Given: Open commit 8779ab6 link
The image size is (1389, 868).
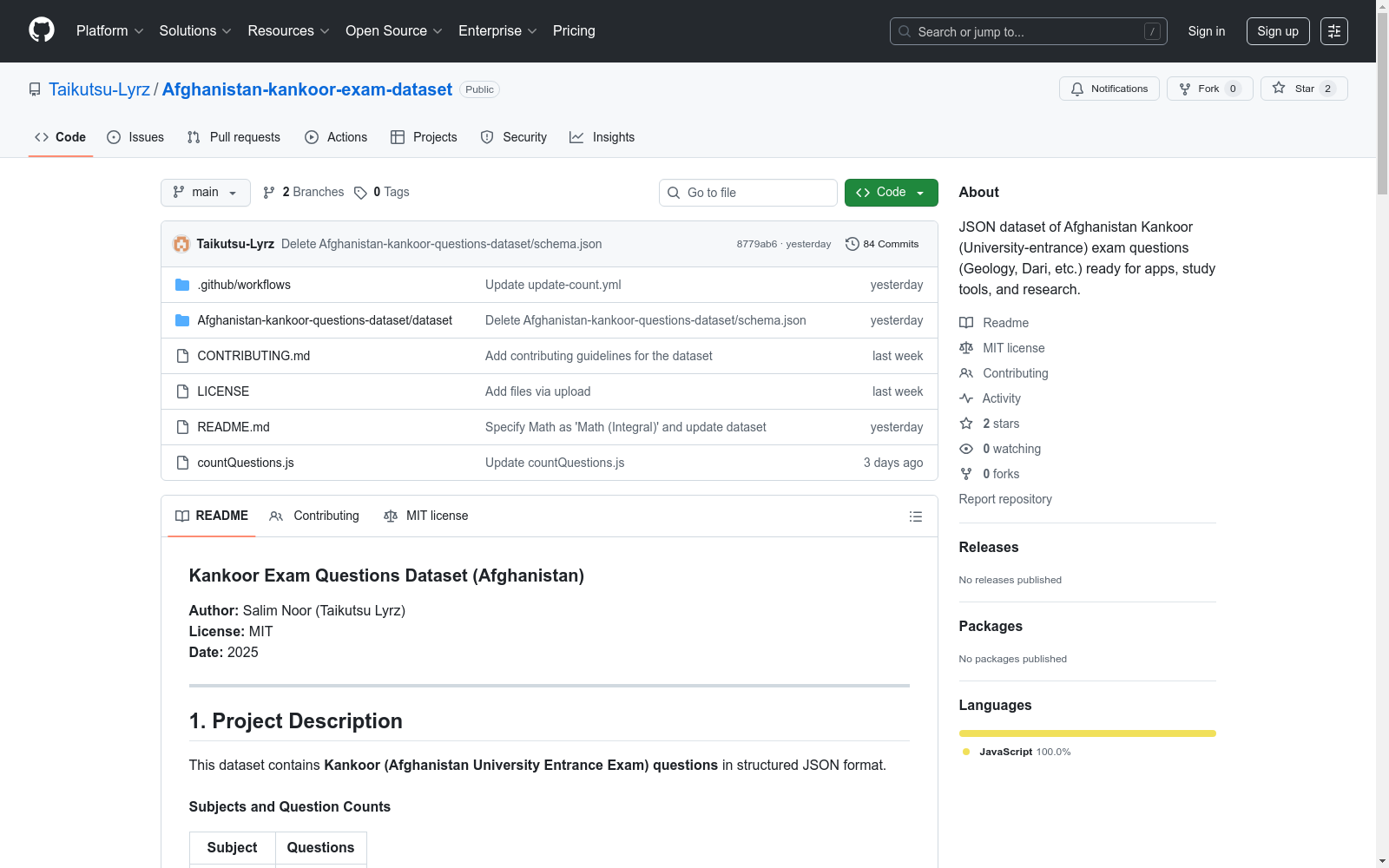Looking at the screenshot, I should pos(757,244).
